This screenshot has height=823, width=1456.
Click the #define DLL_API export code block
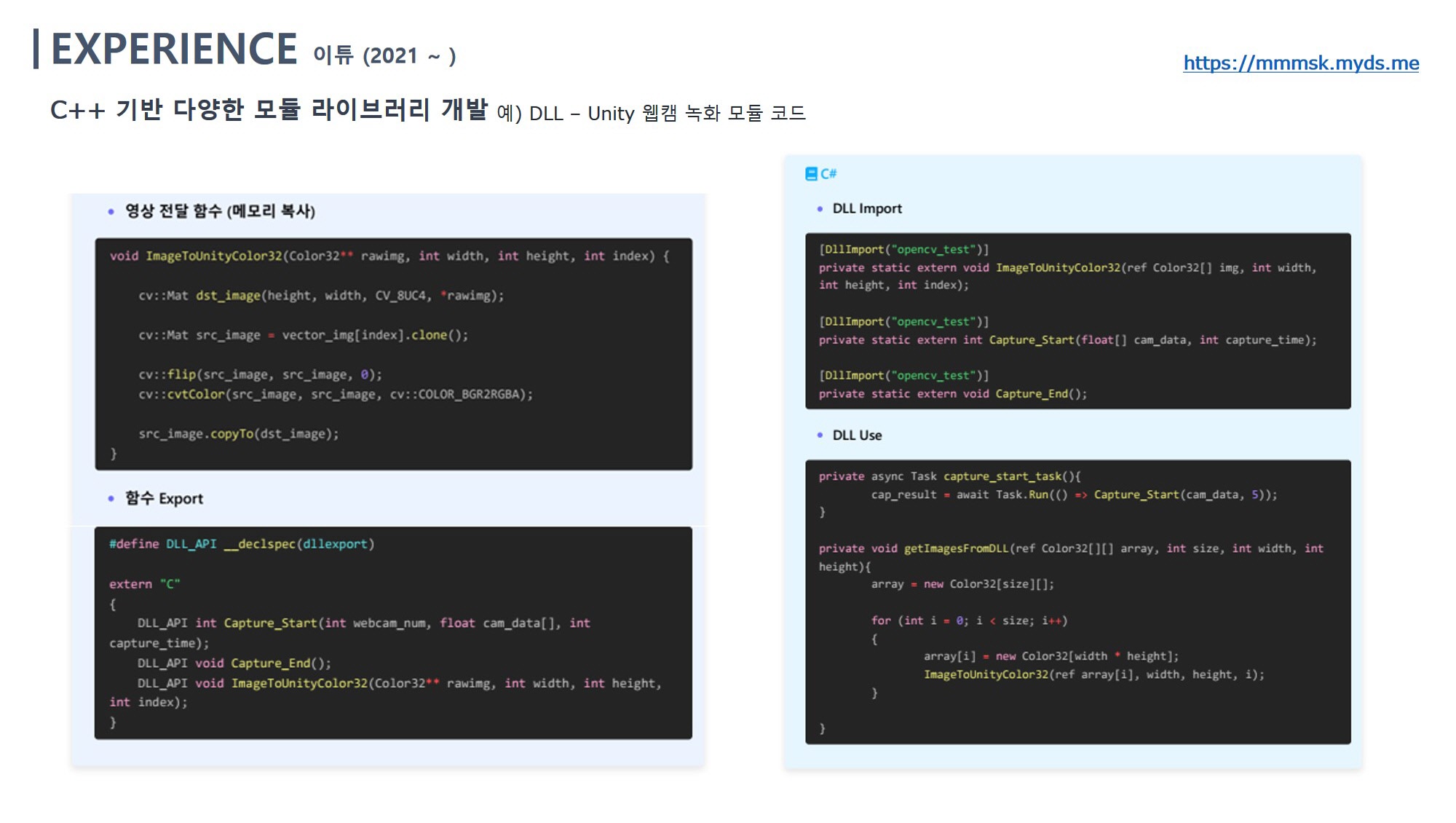(x=393, y=632)
